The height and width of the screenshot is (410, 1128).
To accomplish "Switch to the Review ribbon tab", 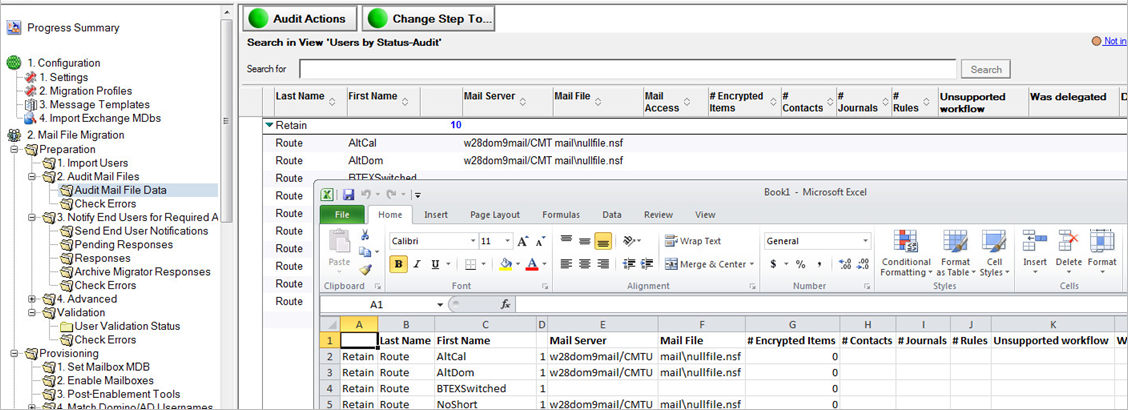I will (x=658, y=214).
